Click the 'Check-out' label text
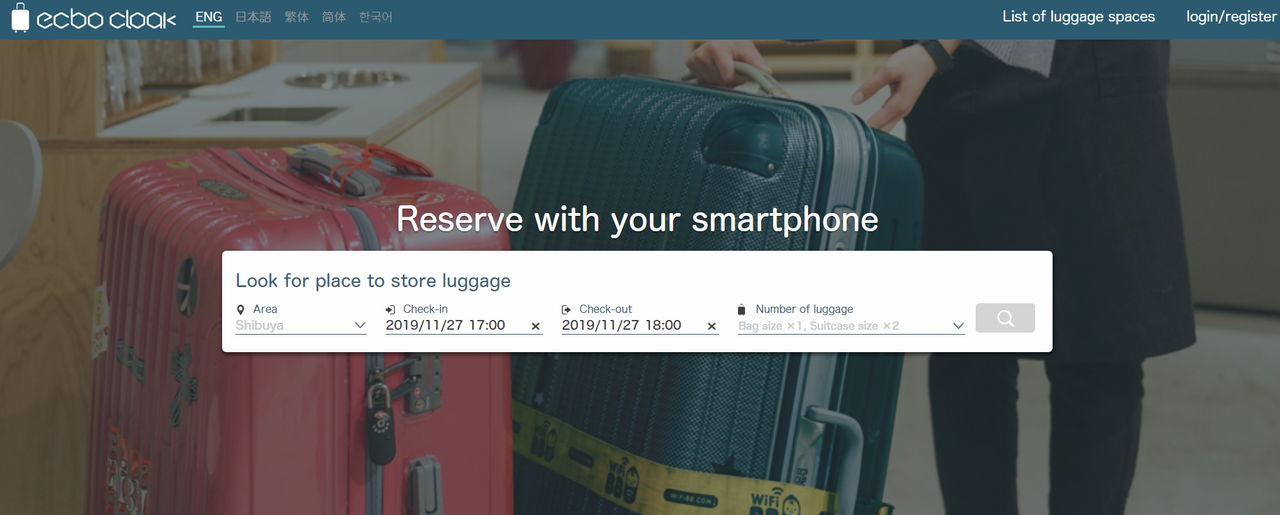The width and height of the screenshot is (1280, 515). [606, 310]
